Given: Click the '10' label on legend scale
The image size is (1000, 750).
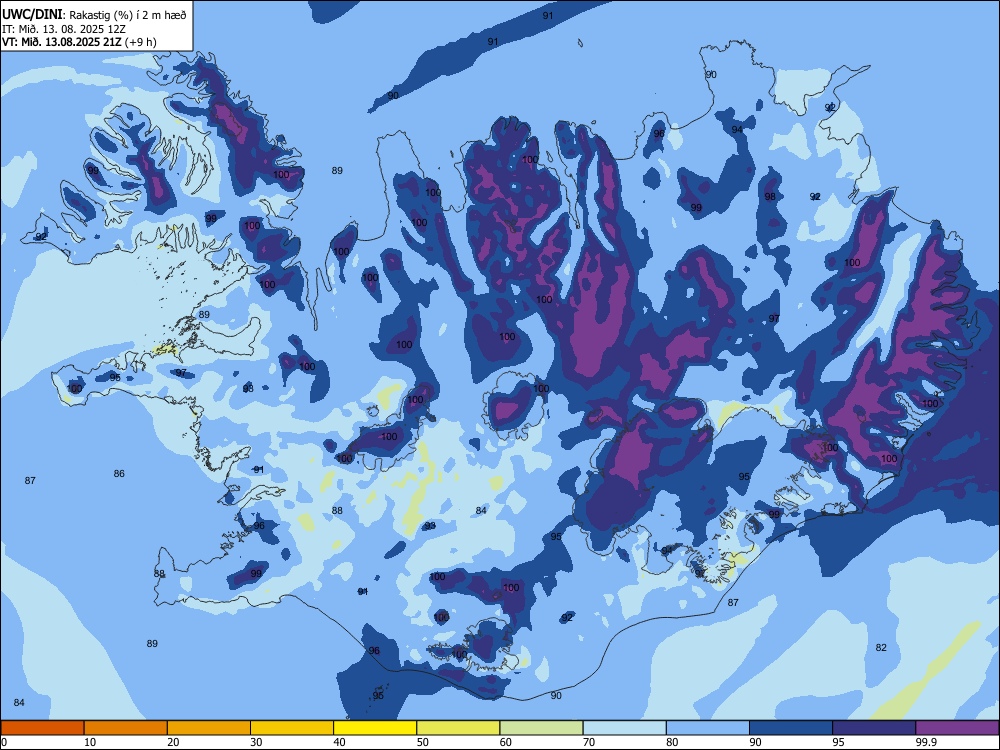Looking at the screenshot, I should pyautogui.click(x=90, y=742).
